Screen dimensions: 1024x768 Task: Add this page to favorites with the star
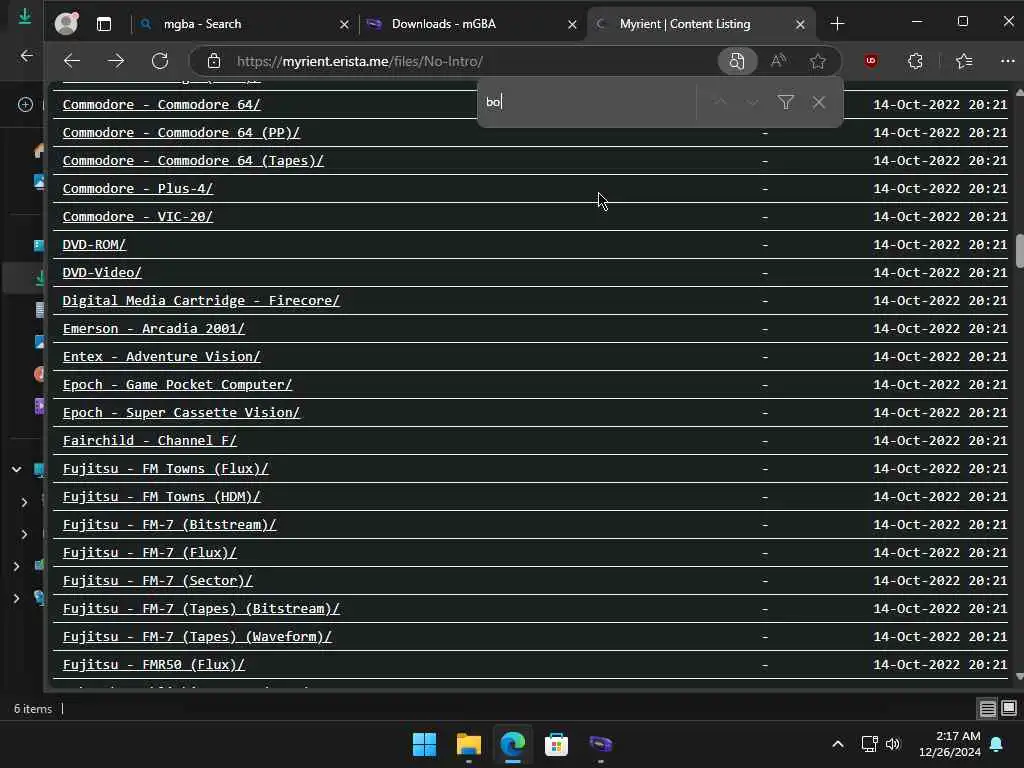tap(818, 61)
